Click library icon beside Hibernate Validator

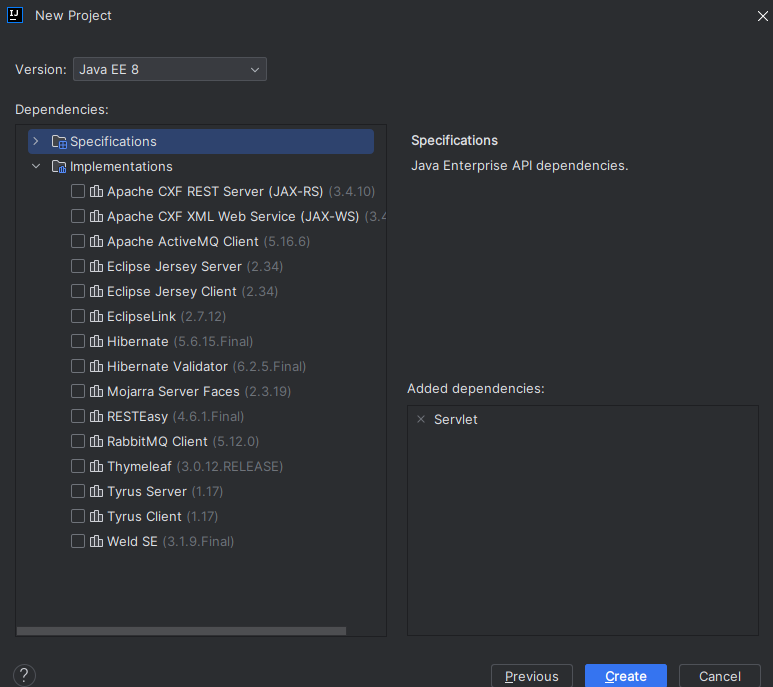[x=97, y=366]
